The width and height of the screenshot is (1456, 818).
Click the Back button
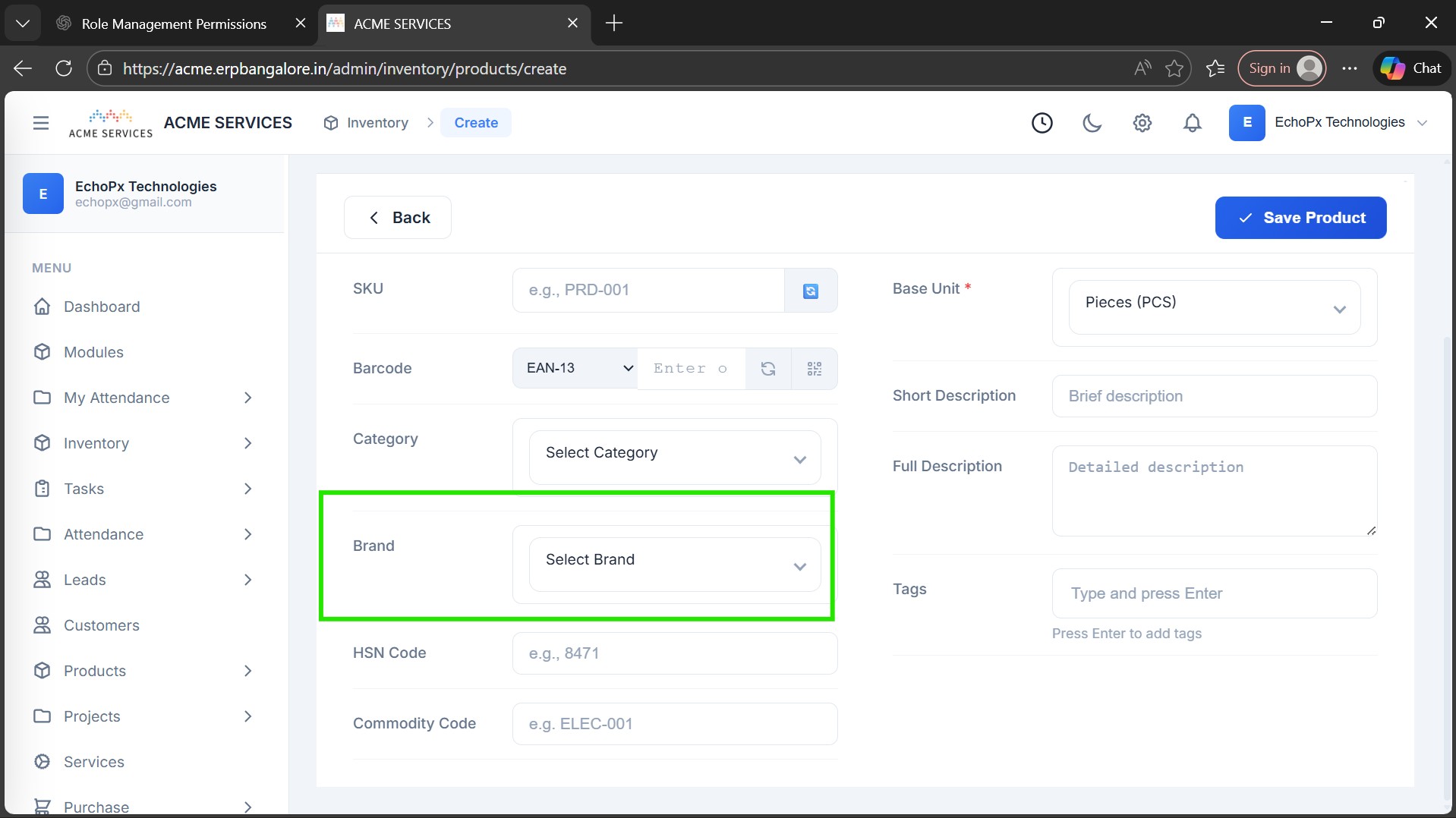pos(398,218)
